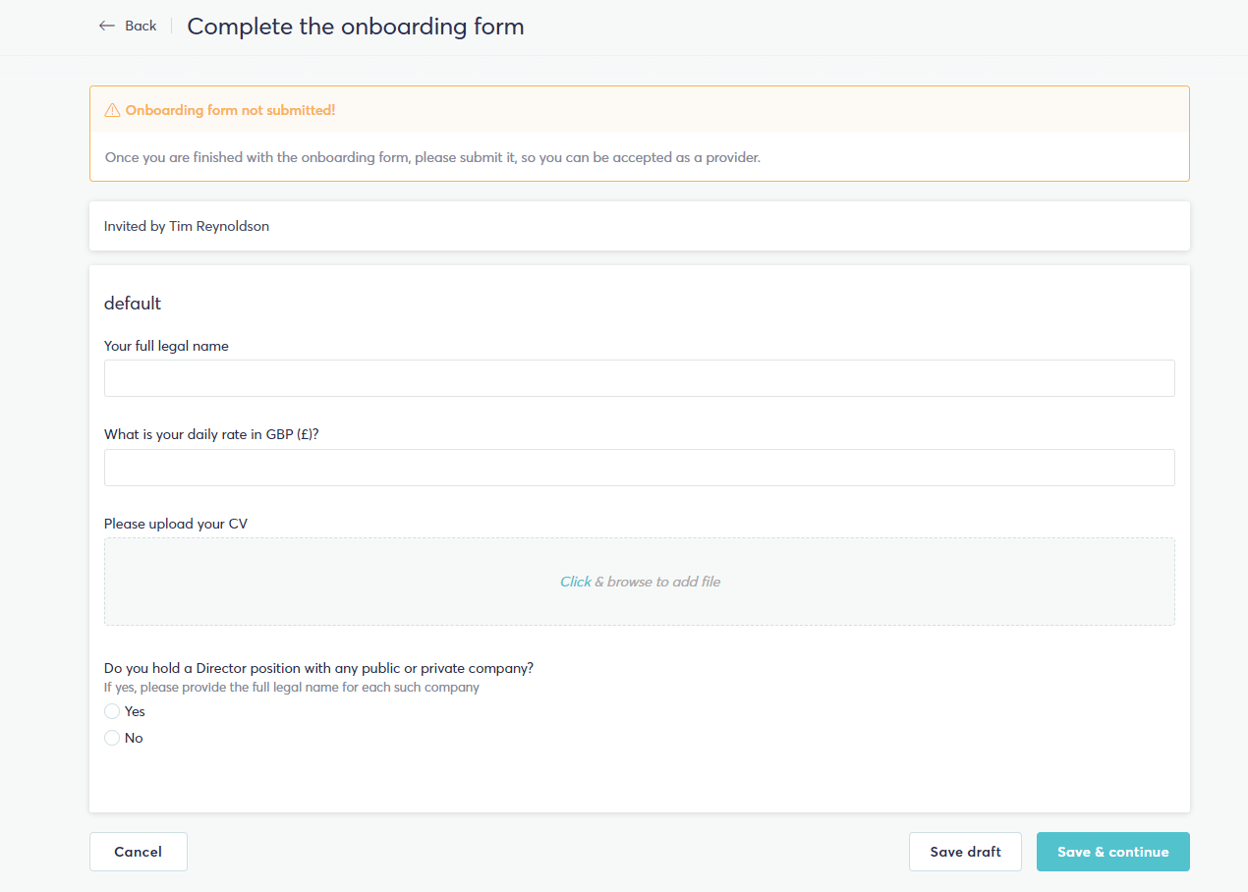Click the 'Save draft' button
Screen dimensions: 1248x892
click(964, 851)
